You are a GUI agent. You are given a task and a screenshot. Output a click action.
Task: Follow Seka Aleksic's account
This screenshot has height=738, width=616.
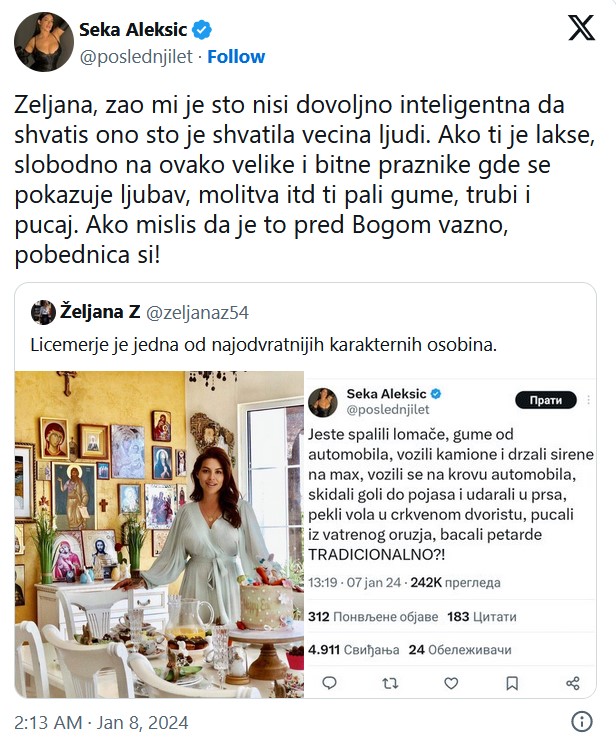pyautogui.click(x=236, y=56)
